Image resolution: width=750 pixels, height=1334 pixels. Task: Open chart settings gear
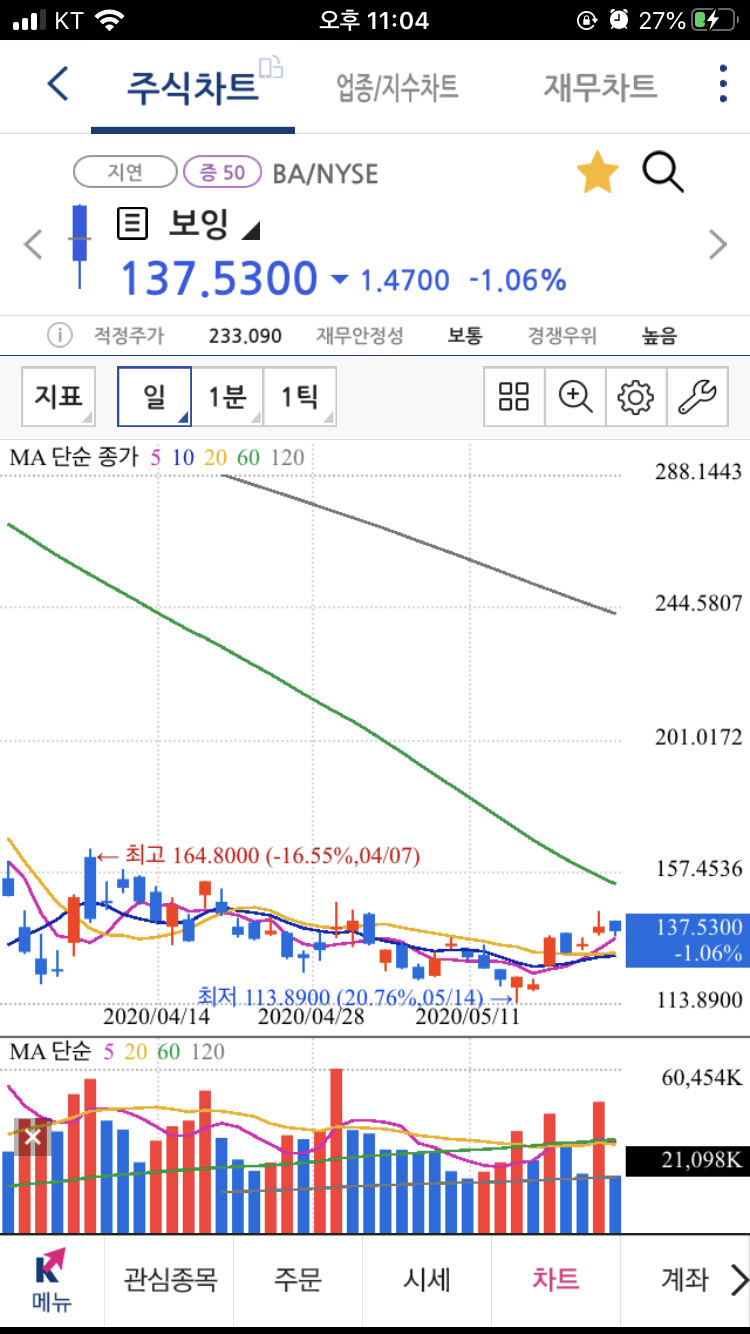pyautogui.click(x=635, y=397)
